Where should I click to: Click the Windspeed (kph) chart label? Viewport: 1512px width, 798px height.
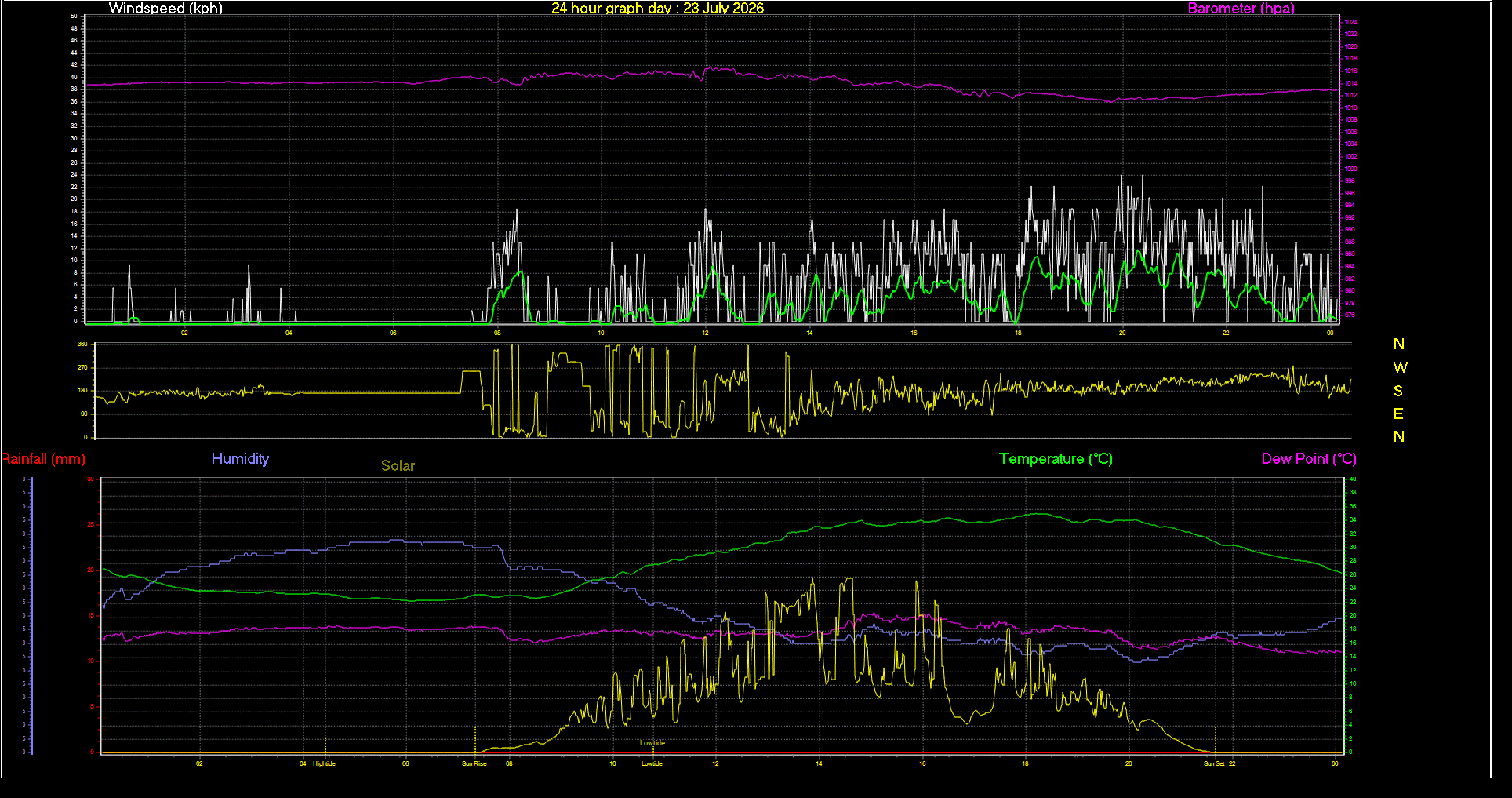click(x=165, y=8)
